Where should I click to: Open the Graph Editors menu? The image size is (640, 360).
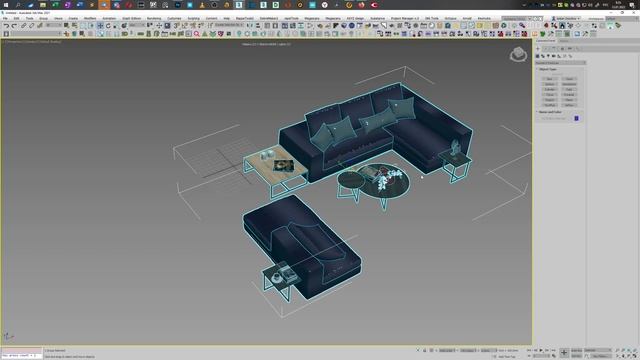coord(131,18)
